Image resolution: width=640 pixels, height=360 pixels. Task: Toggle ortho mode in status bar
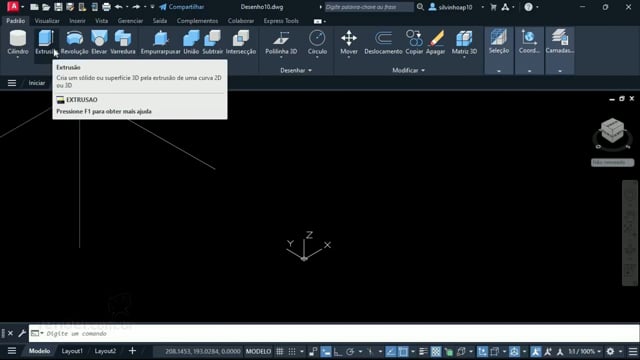point(338,351)
